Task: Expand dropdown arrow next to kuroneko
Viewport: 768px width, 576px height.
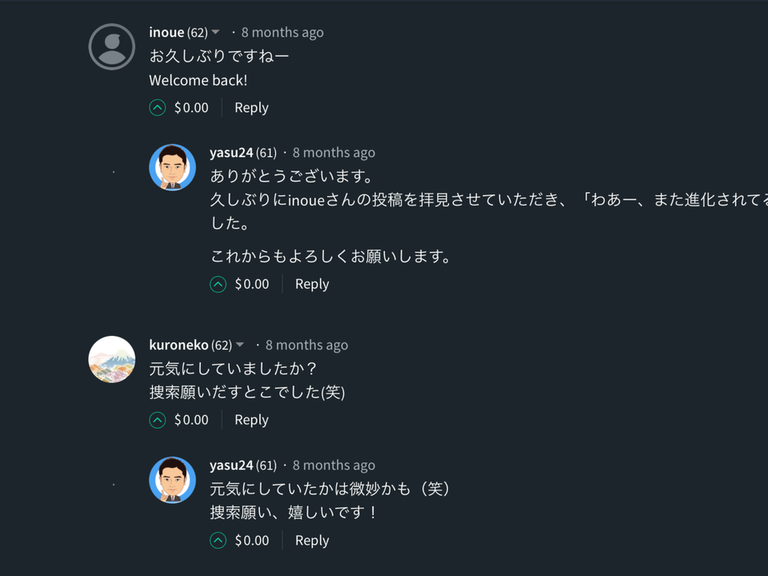Action: (240, 345)
